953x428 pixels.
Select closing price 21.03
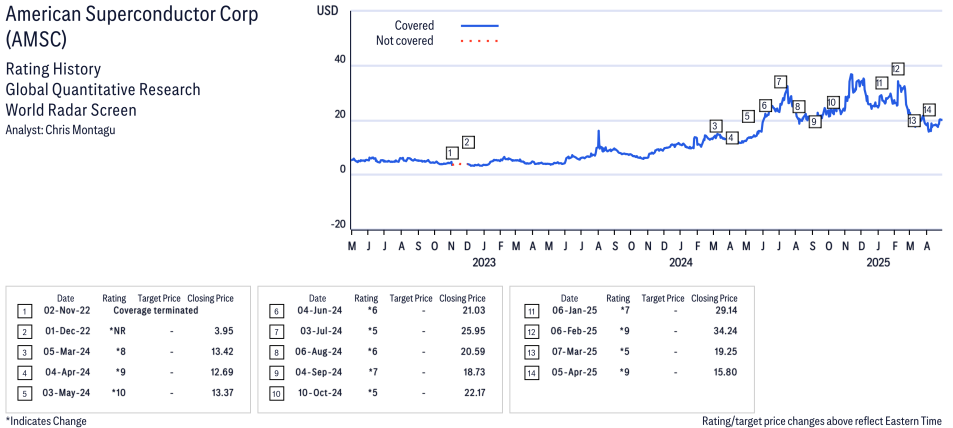click(x=473, y=311)
